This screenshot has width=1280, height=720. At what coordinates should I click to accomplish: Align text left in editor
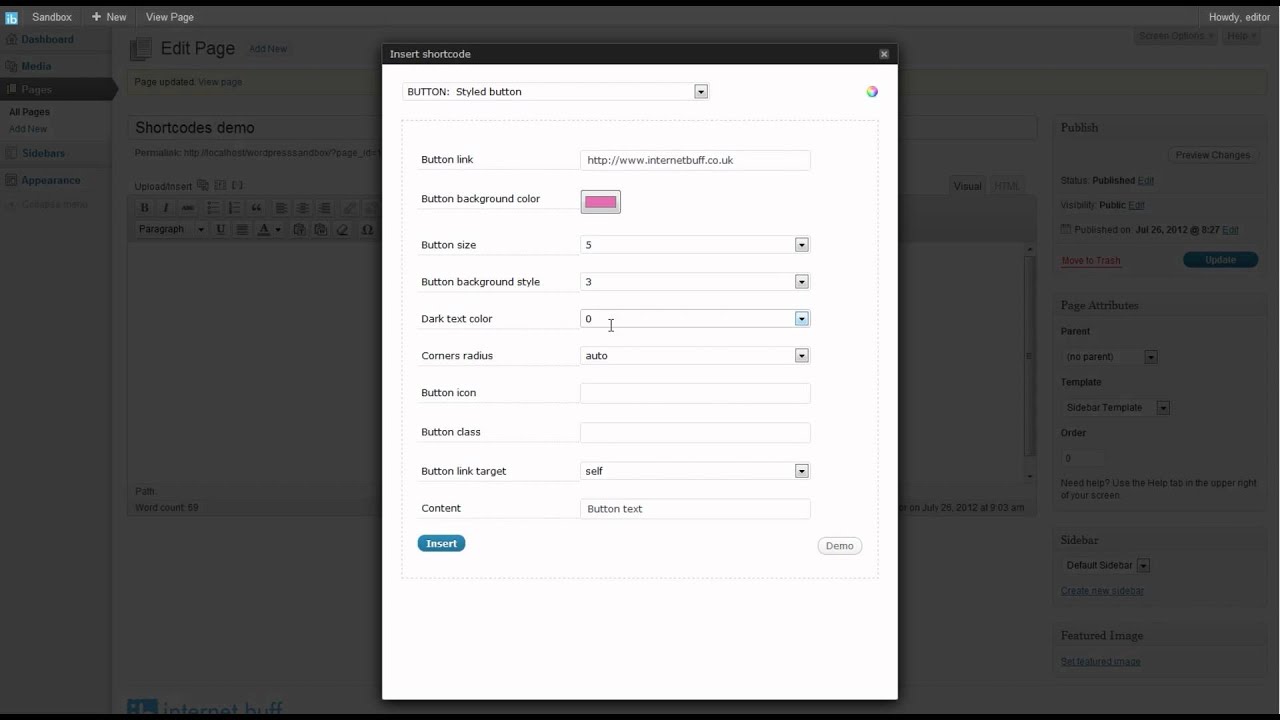[x=280, y=208]
